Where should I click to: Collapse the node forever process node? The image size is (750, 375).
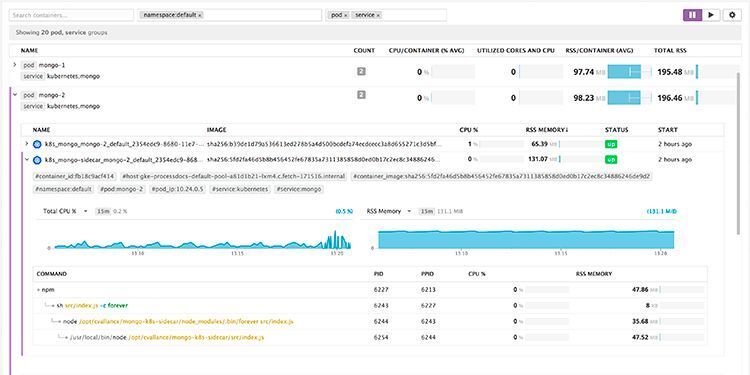[59, 321]
